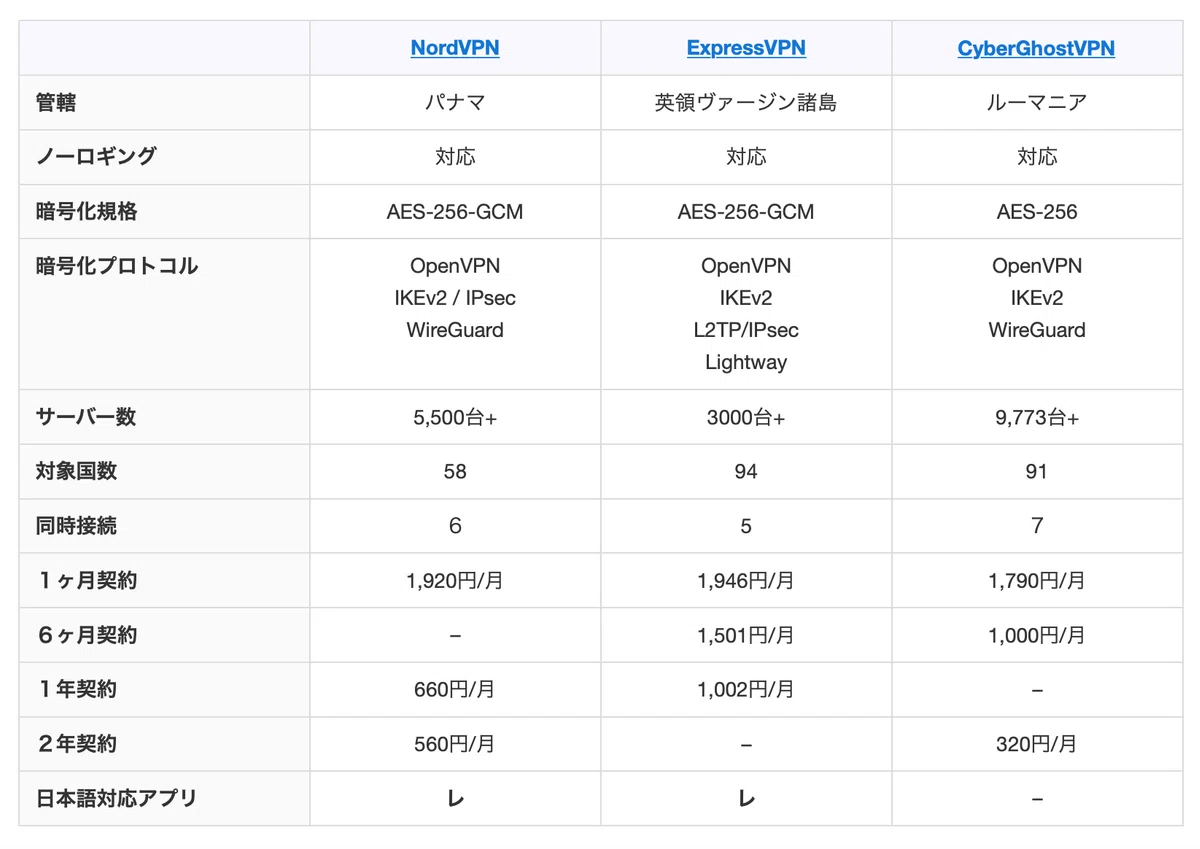
Task: Open the NordVPN link in header
Action: coord(455,48)
